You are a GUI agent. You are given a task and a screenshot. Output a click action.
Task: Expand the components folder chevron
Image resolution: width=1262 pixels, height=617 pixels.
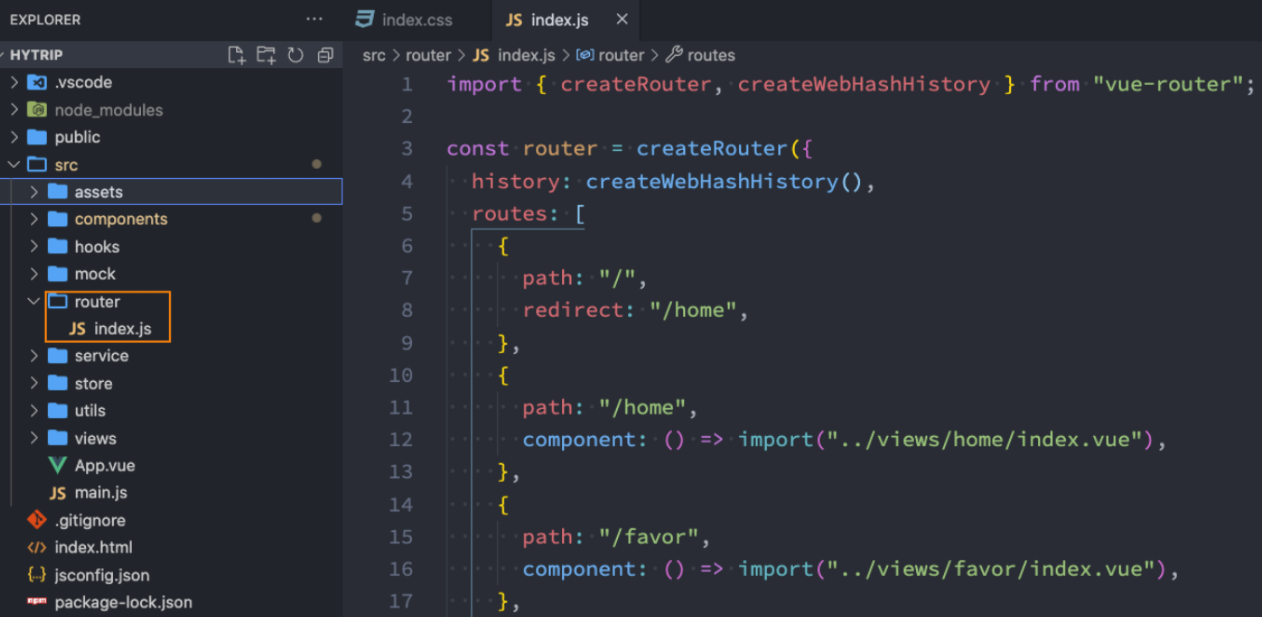[34, 219]
